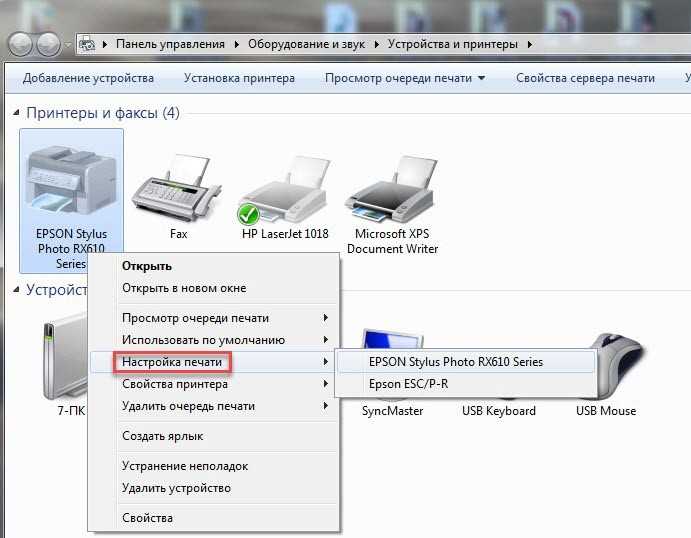Viewport: 691px width, 538px height.
Task: Select Настройка печати menu entry
Action: pos(215,362)
